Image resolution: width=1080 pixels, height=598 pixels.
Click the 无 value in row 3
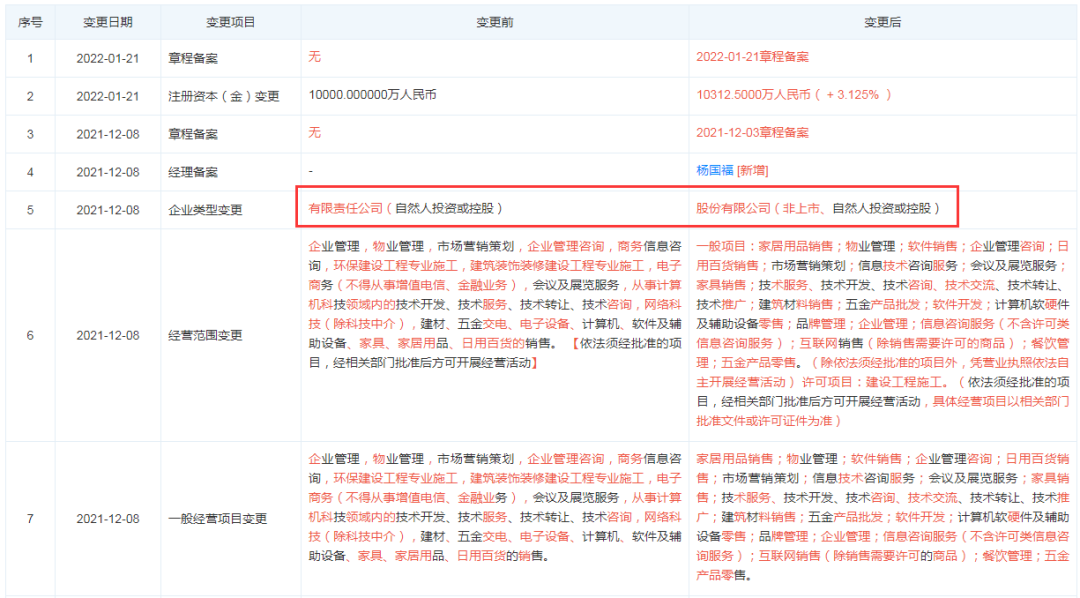(315, 133)
